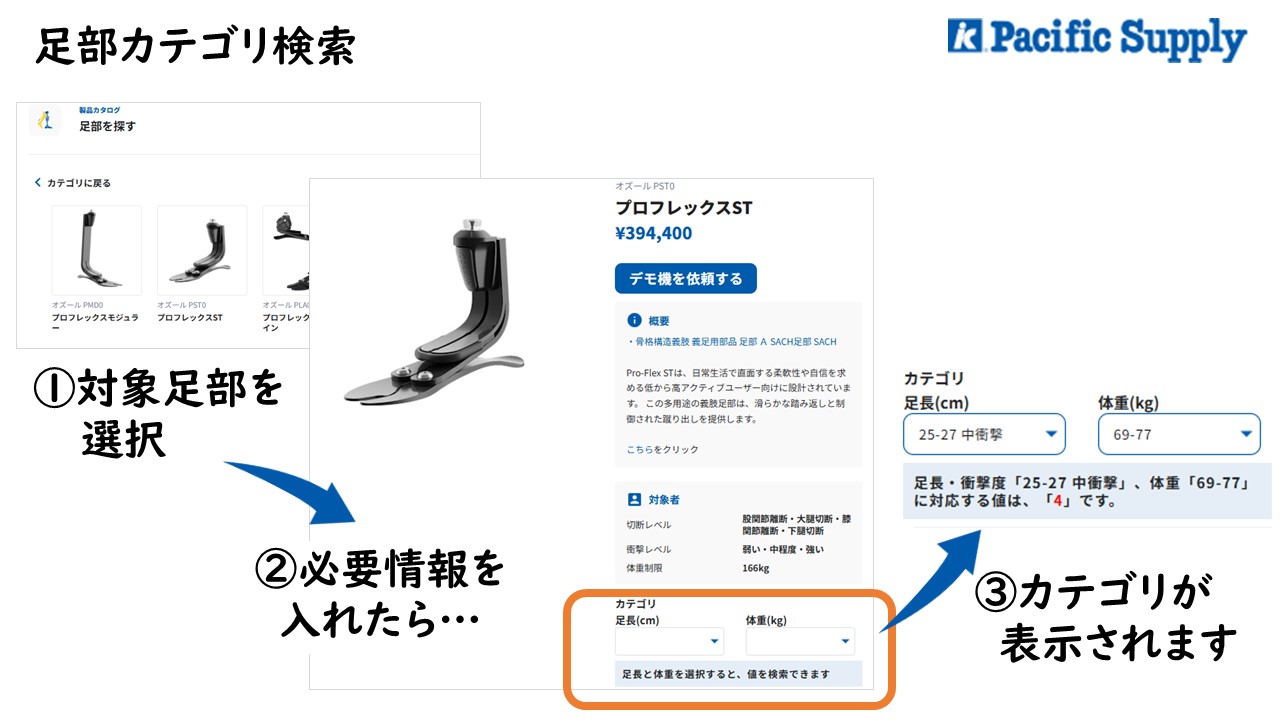Go back via the カテゴリに戻る chevron
This screenshot has width=1280, height=720.
pyautogui.click(x=38, y=183)
